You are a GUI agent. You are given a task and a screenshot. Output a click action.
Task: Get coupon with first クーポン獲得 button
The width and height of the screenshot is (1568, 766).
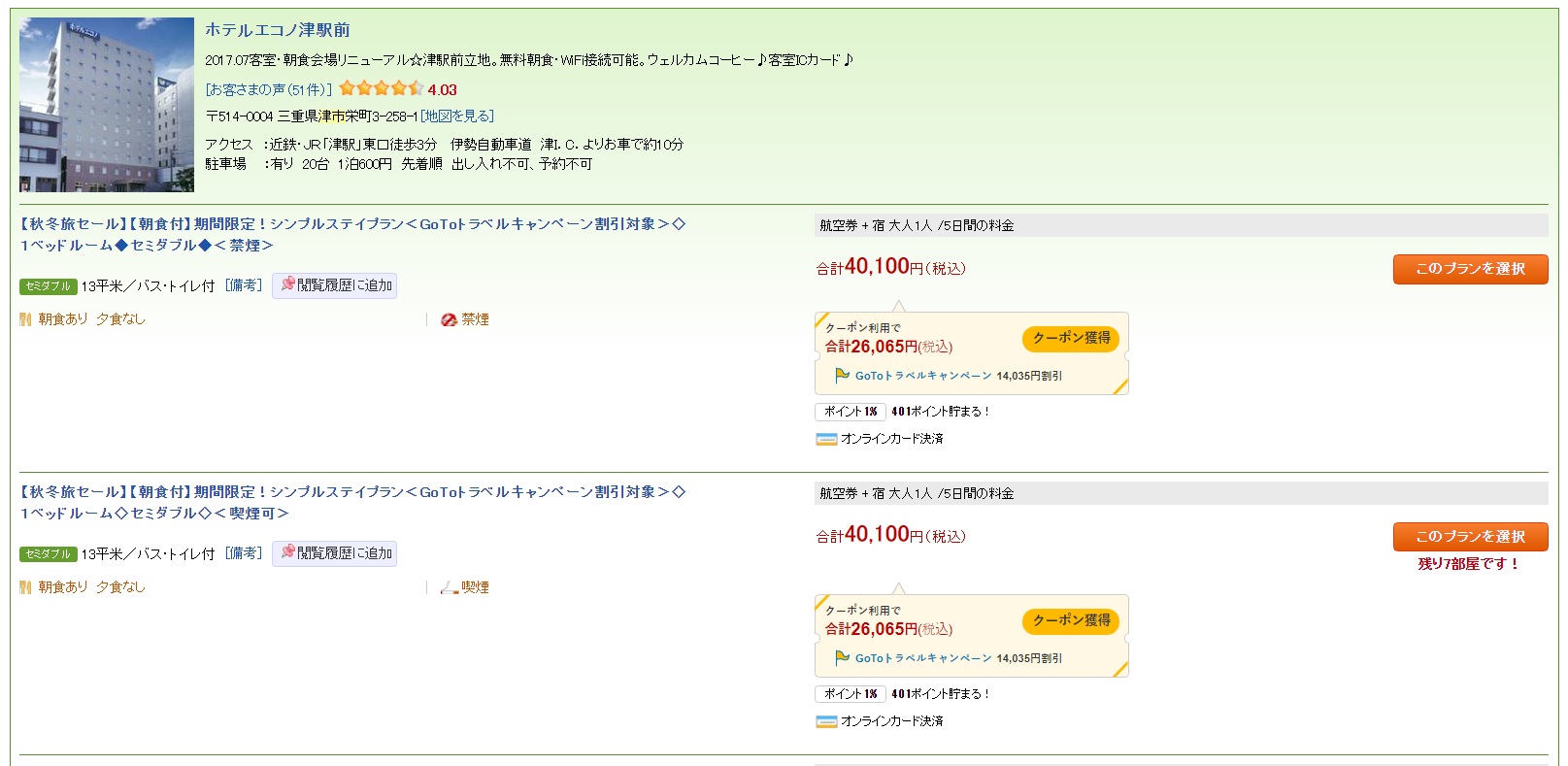click(1070, 338)
